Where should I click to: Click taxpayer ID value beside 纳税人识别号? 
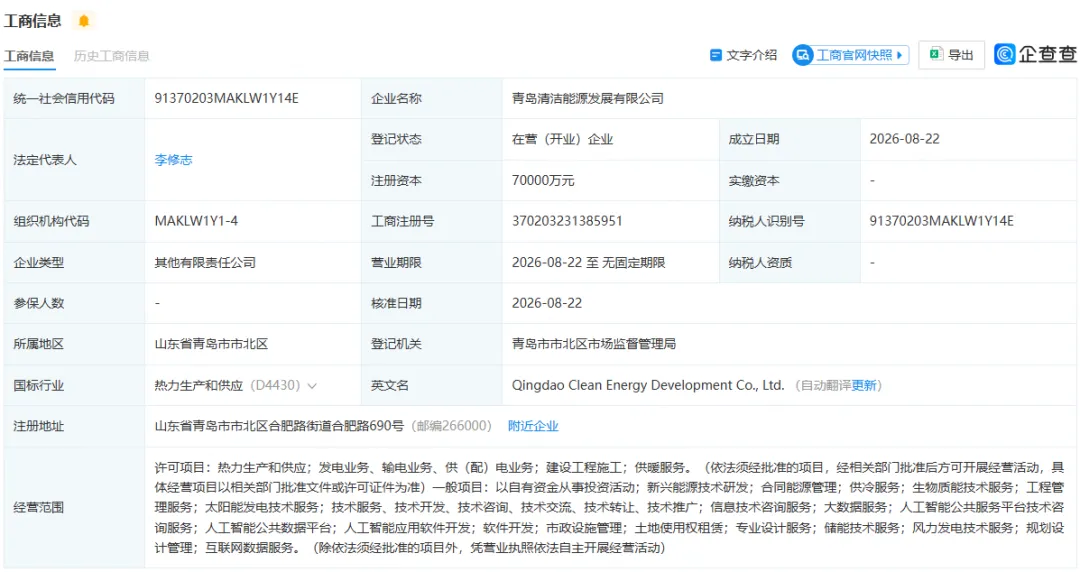coord(942,221)
